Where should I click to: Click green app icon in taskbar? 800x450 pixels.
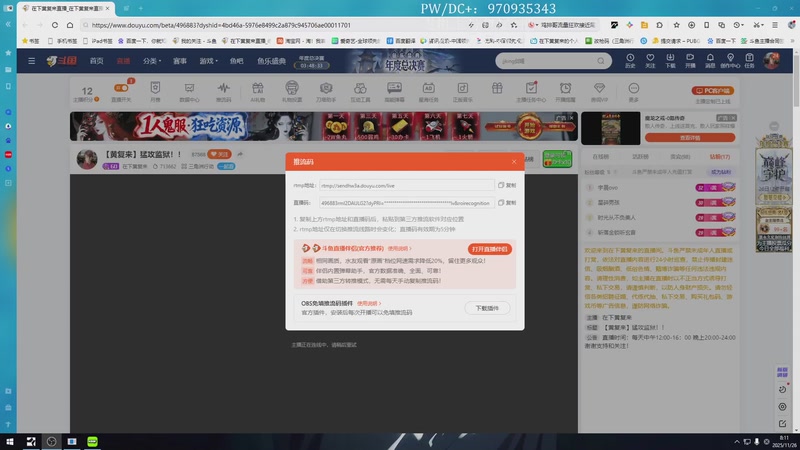92,441
